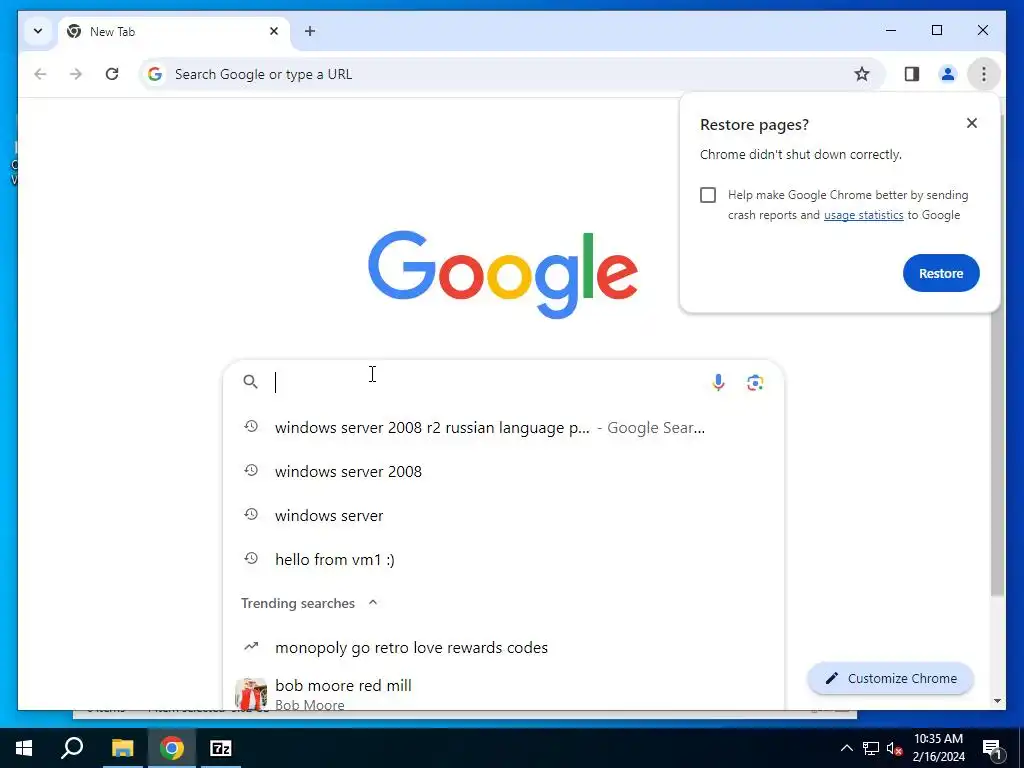Screen dimensions: 1024x768
Task: Show hidden system tray icons
Action: 846,748
